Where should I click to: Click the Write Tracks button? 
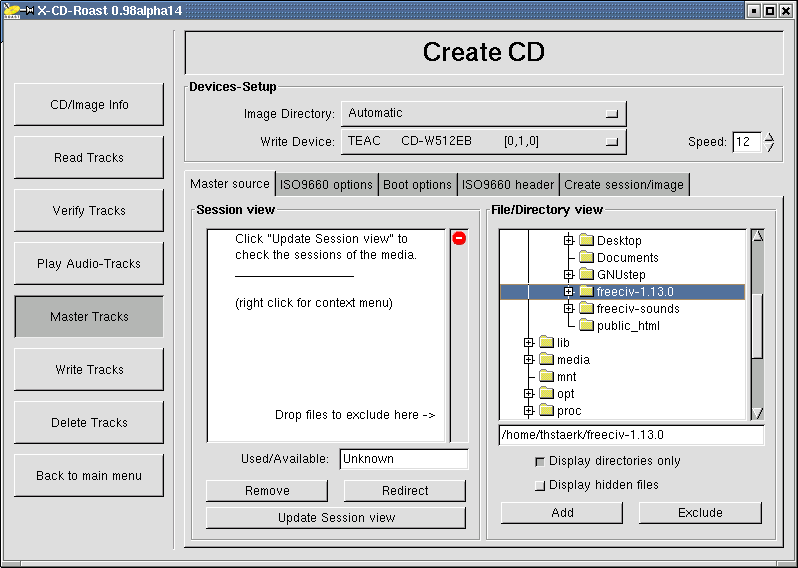[x=89, y=370]
